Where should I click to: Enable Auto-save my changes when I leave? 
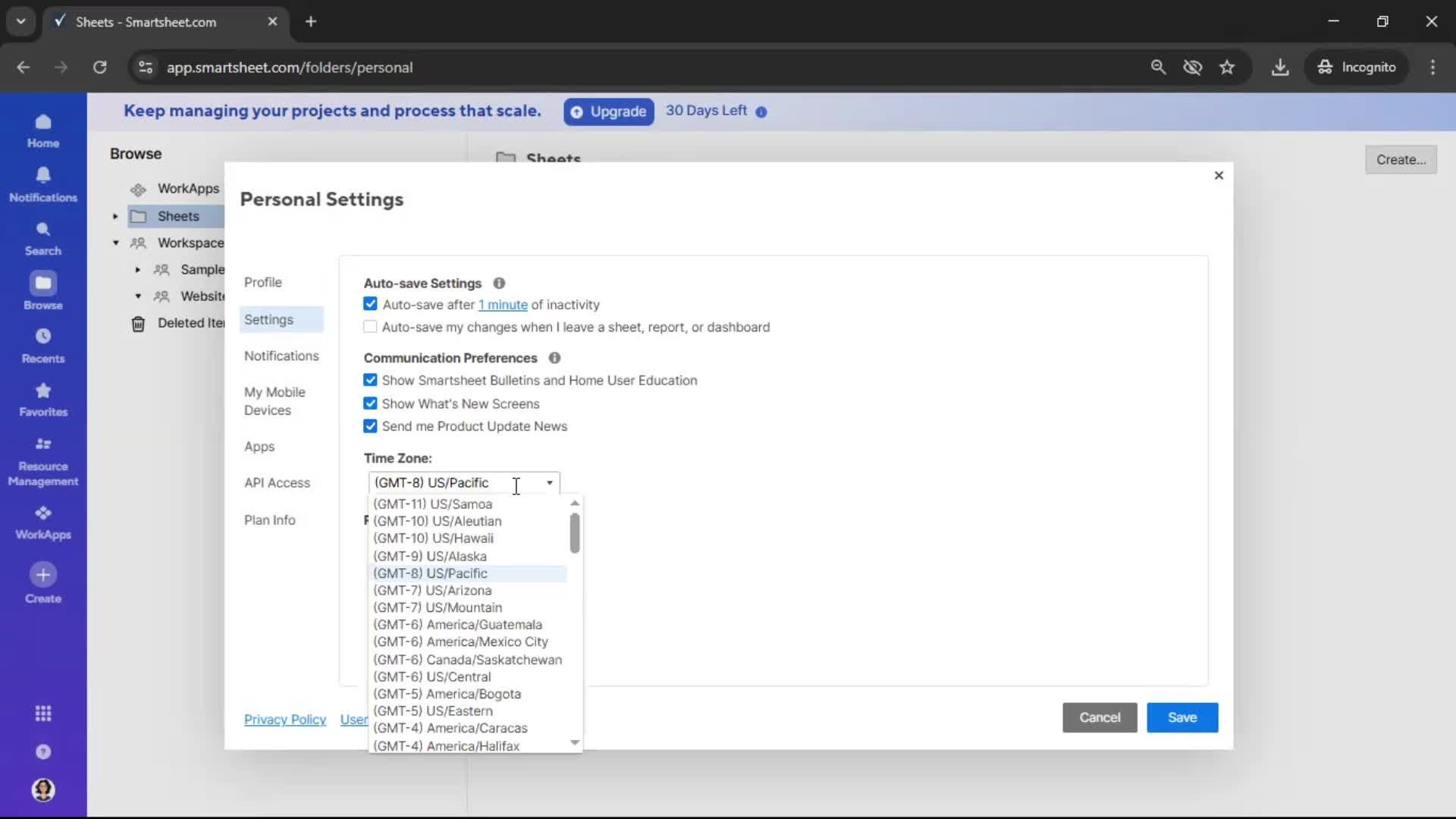tap(370, 326)
